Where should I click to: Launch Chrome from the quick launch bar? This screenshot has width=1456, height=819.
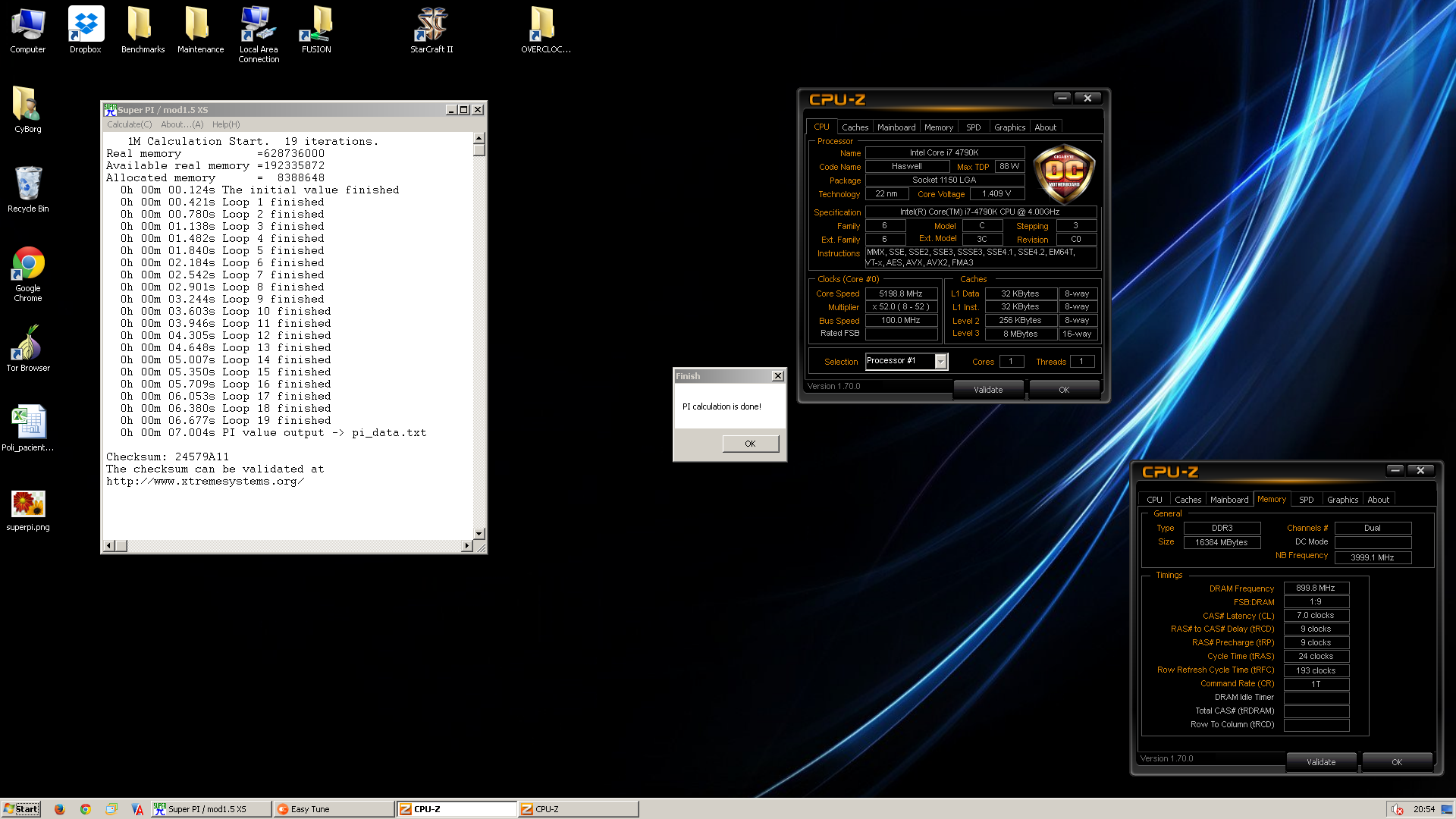click(86, 809)
